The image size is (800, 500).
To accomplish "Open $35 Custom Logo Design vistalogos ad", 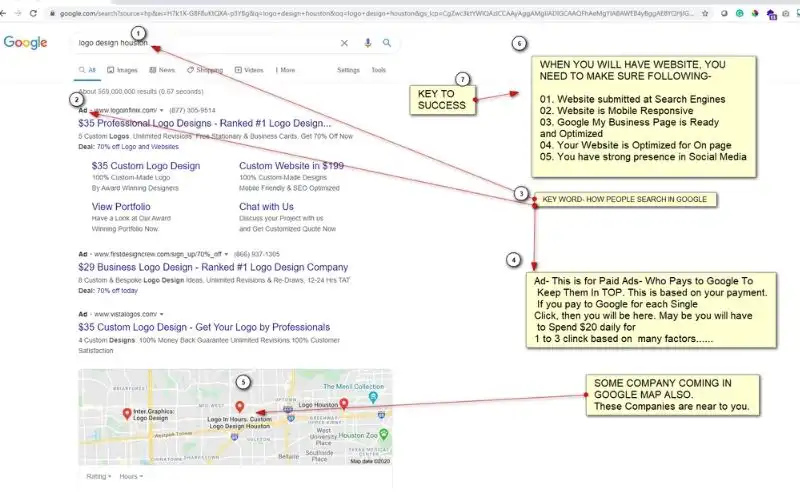I will (204, 327).
